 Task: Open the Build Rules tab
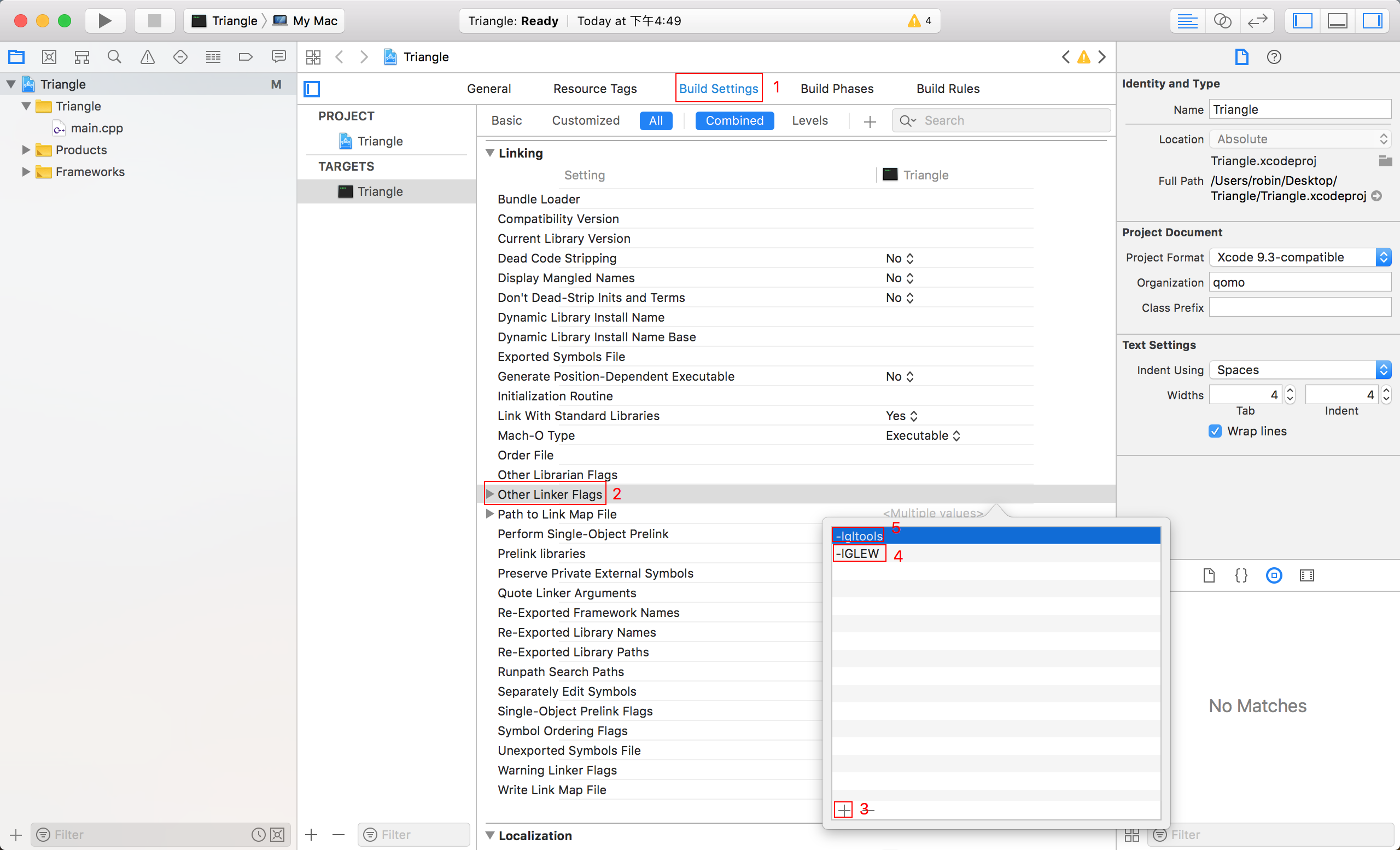click(948, 89)
